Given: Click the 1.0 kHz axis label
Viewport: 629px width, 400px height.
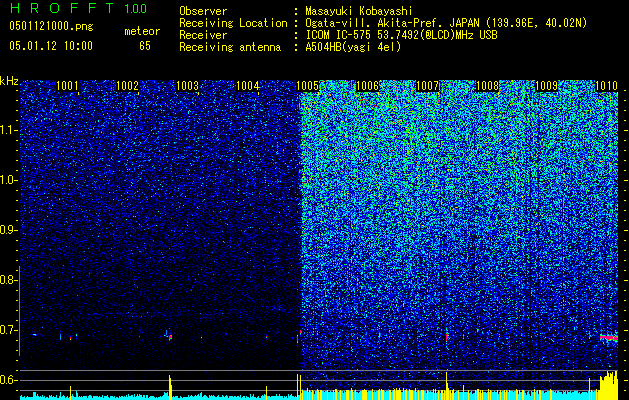Looking at the screenshot, I should (x=9, y=180).
